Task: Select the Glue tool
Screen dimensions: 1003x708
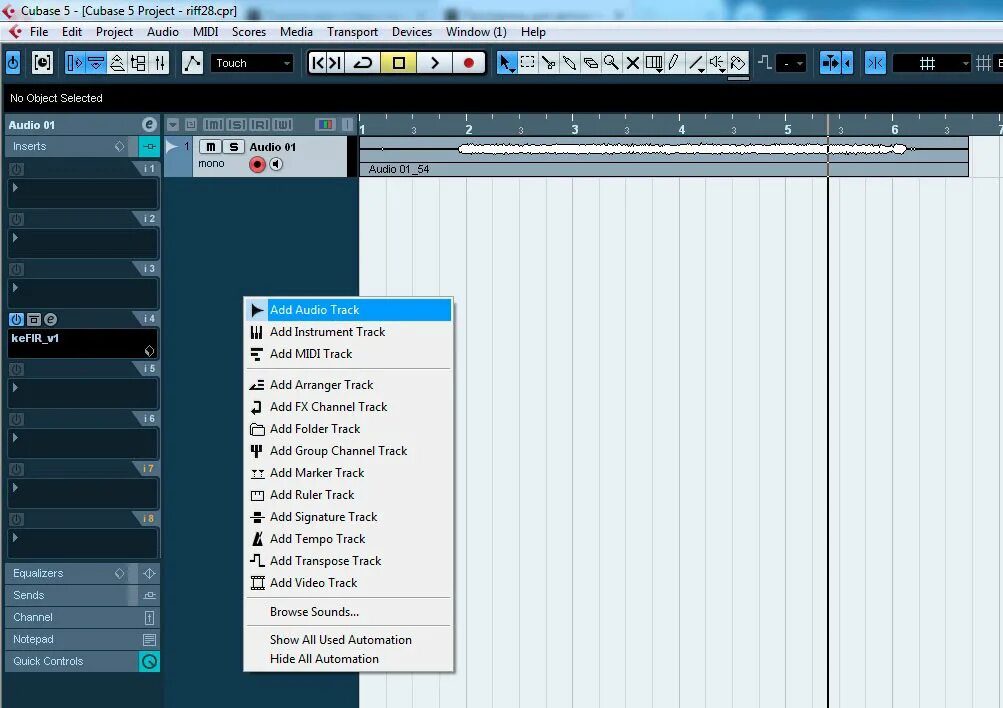Action: (x=569, y=63)
